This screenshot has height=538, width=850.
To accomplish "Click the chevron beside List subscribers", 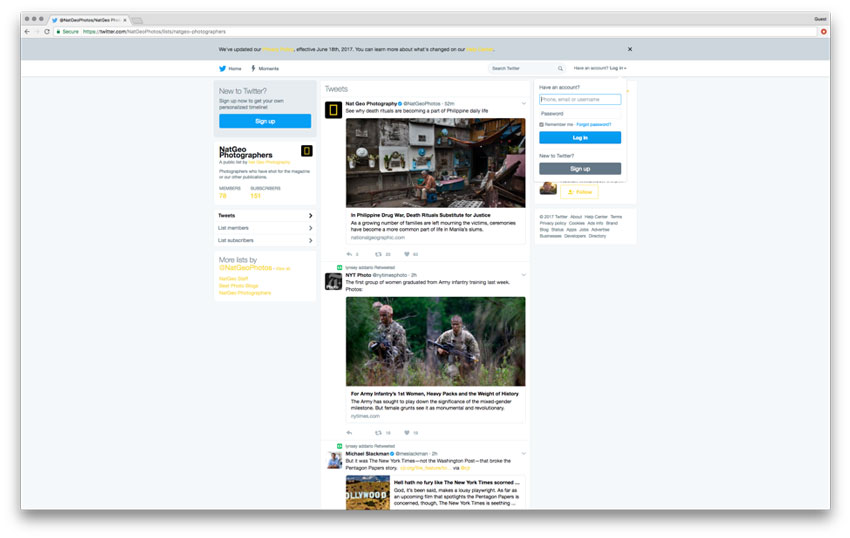I will point(310,240).
